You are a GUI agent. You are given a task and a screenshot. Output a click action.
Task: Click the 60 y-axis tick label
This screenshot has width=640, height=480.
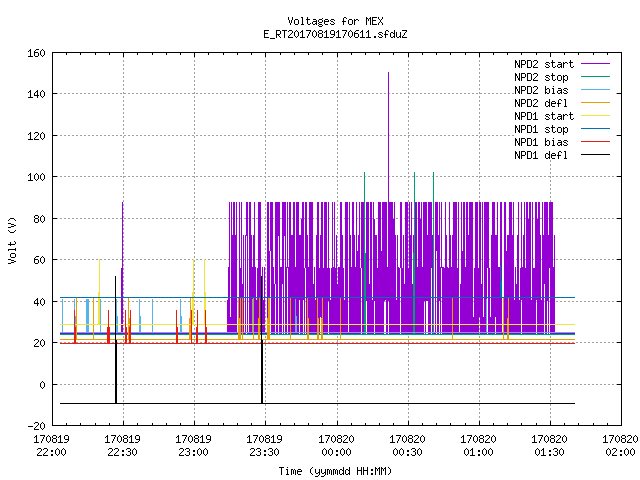(39, 260)
